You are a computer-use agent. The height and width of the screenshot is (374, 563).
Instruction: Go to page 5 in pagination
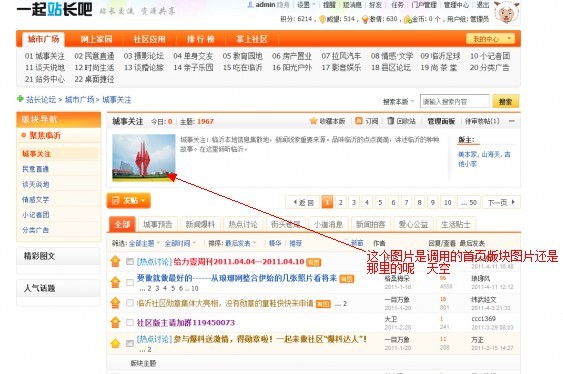tap(380, 202)
